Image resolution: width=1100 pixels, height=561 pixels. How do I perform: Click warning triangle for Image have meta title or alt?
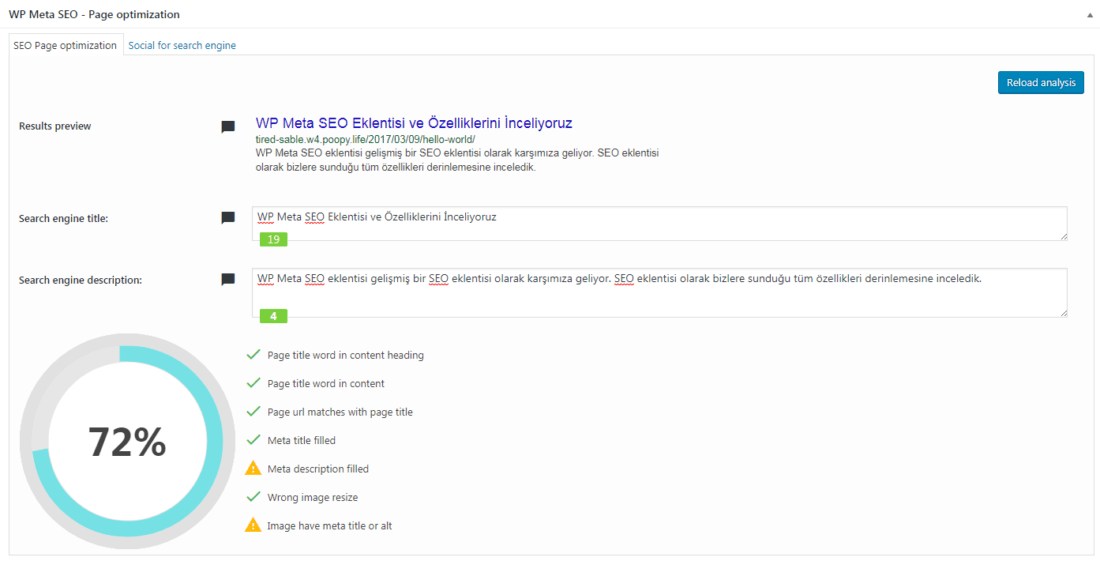click(x=253, y=525)
